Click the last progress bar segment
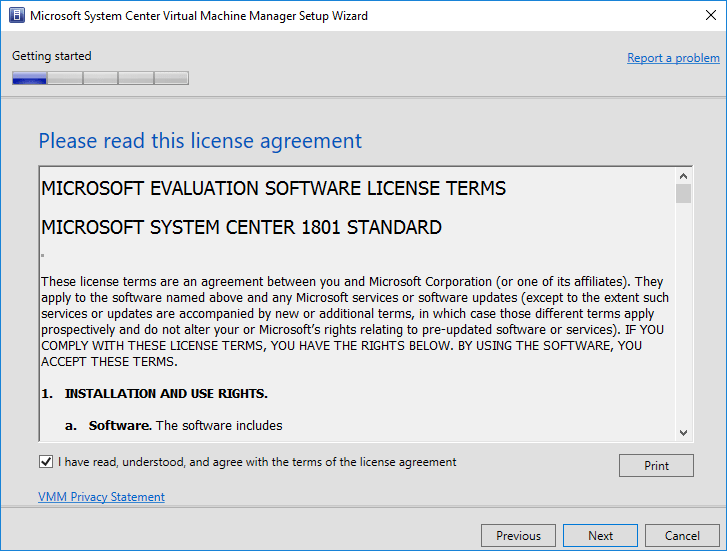Screen dimensions: 727x551 171,78
